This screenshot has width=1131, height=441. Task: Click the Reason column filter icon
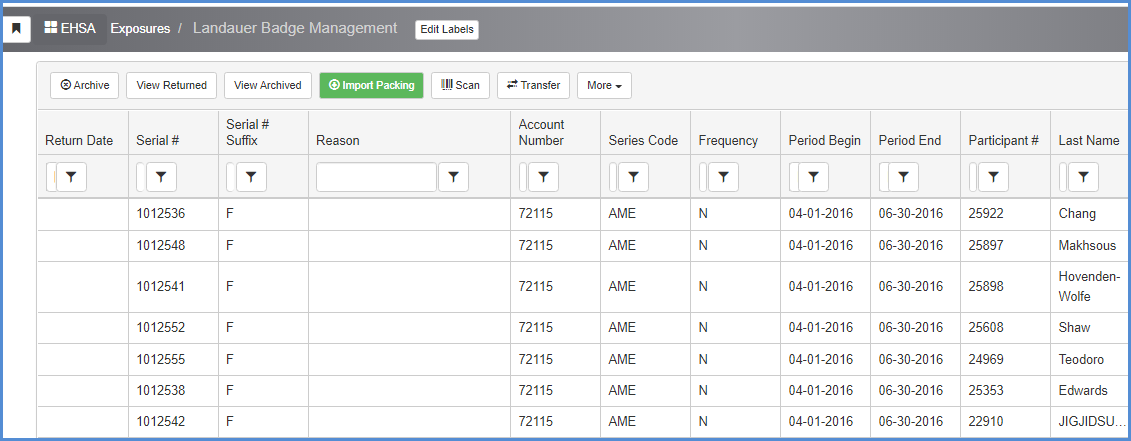pos(453,177)
